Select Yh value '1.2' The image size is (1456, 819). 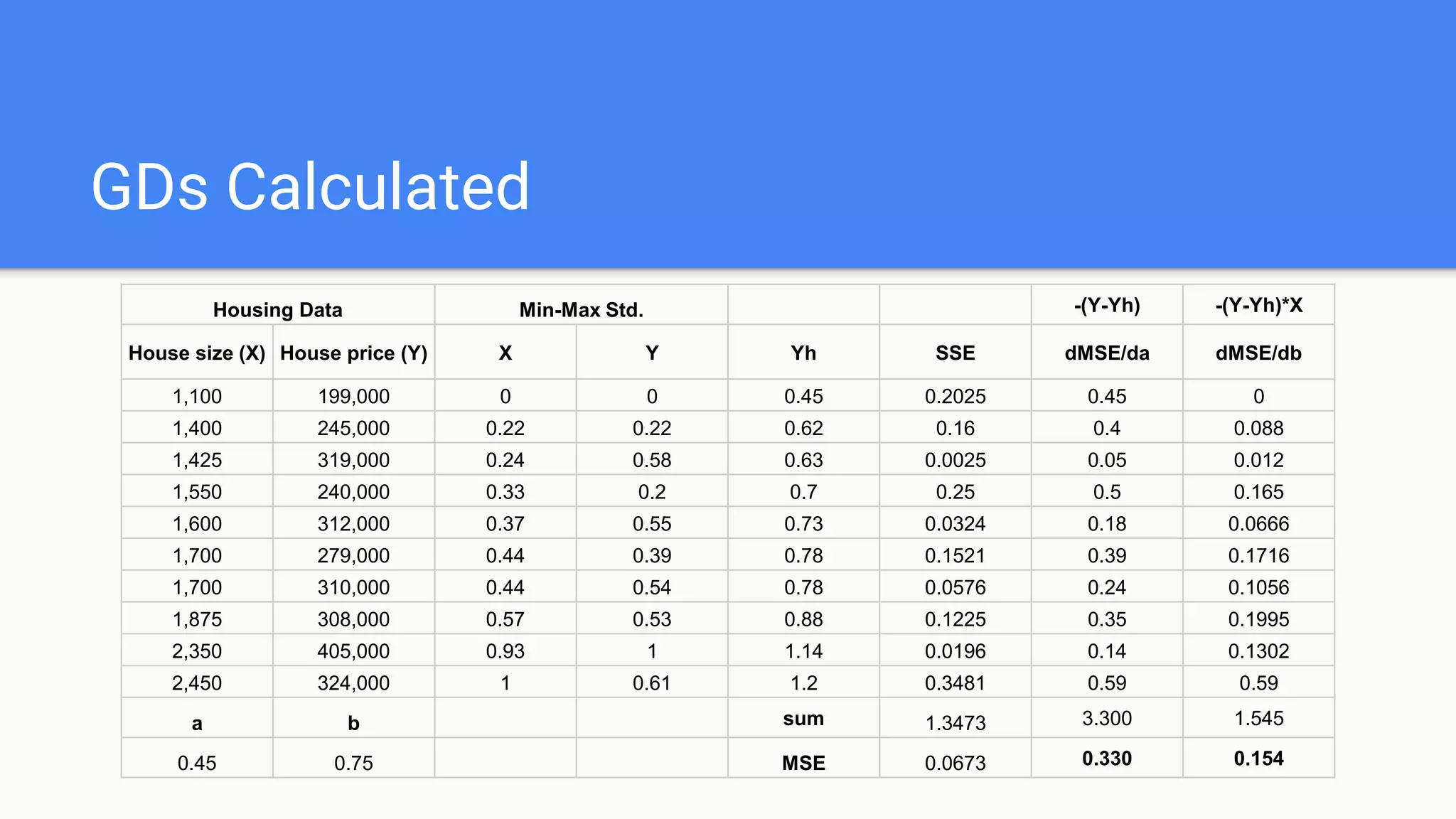[803, 683]
